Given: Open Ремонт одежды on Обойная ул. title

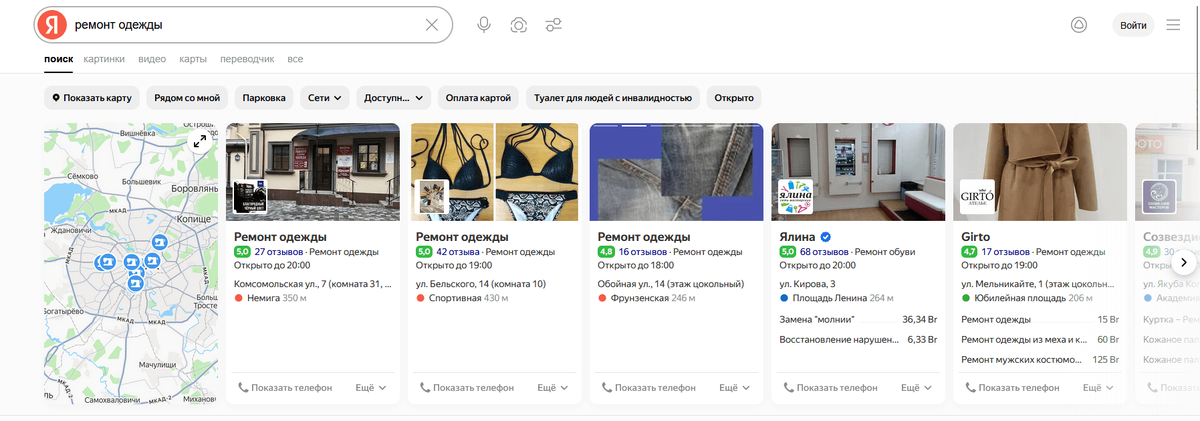Looking at the screenshot, I should point(644,237).
